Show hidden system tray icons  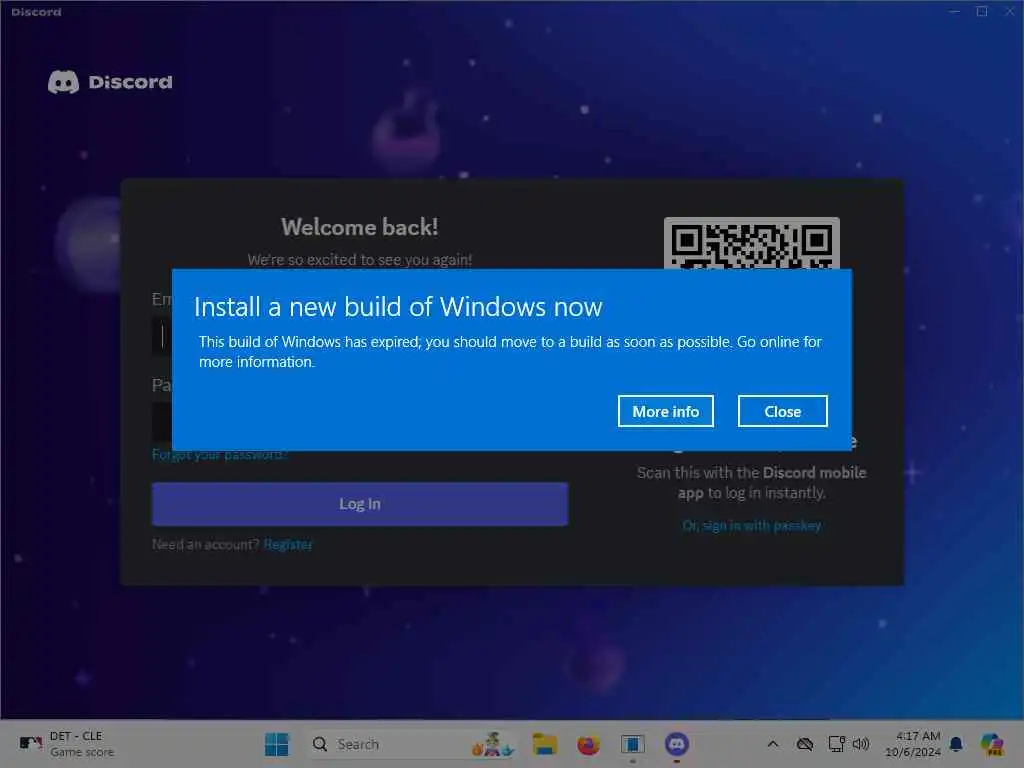tap(773, 744)
